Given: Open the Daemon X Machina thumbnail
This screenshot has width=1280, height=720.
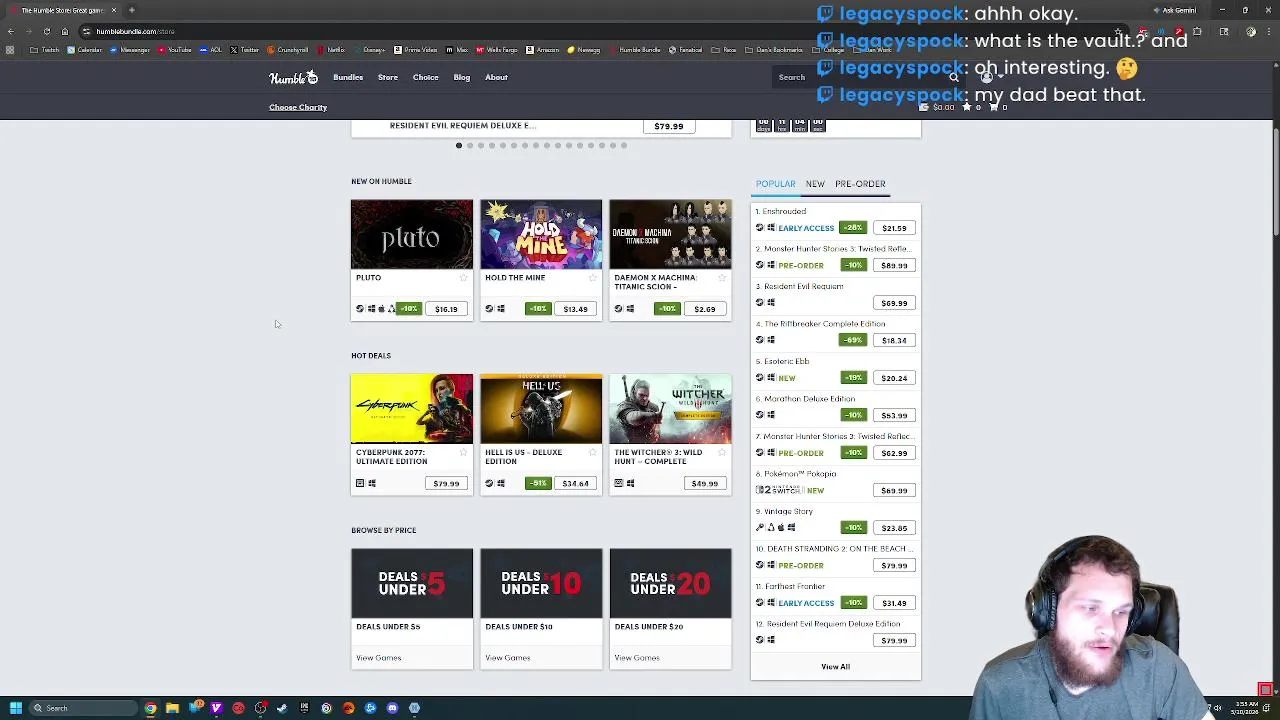Looking at the screenshot, I should [670, 235].
